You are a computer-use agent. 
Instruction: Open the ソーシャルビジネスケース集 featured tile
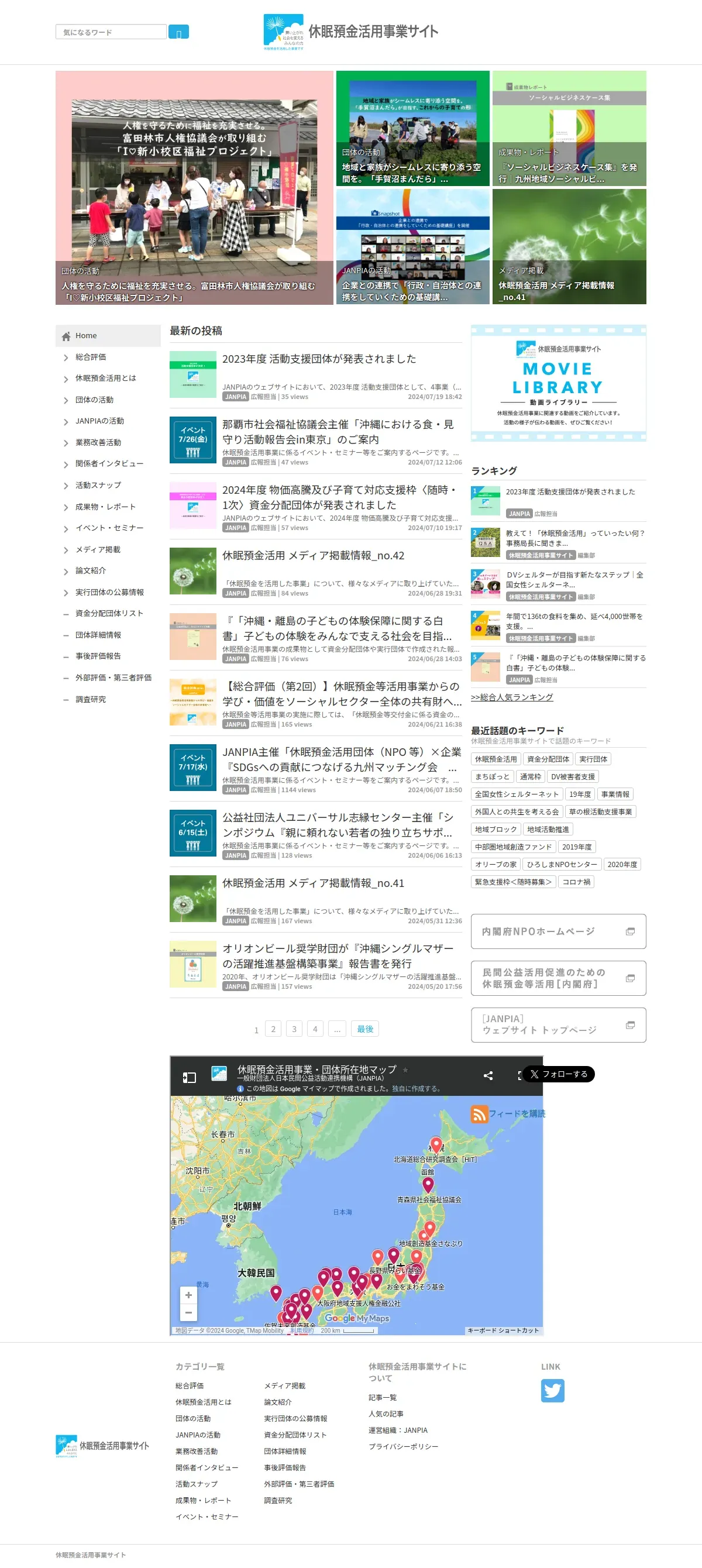[x=569, y=129]
